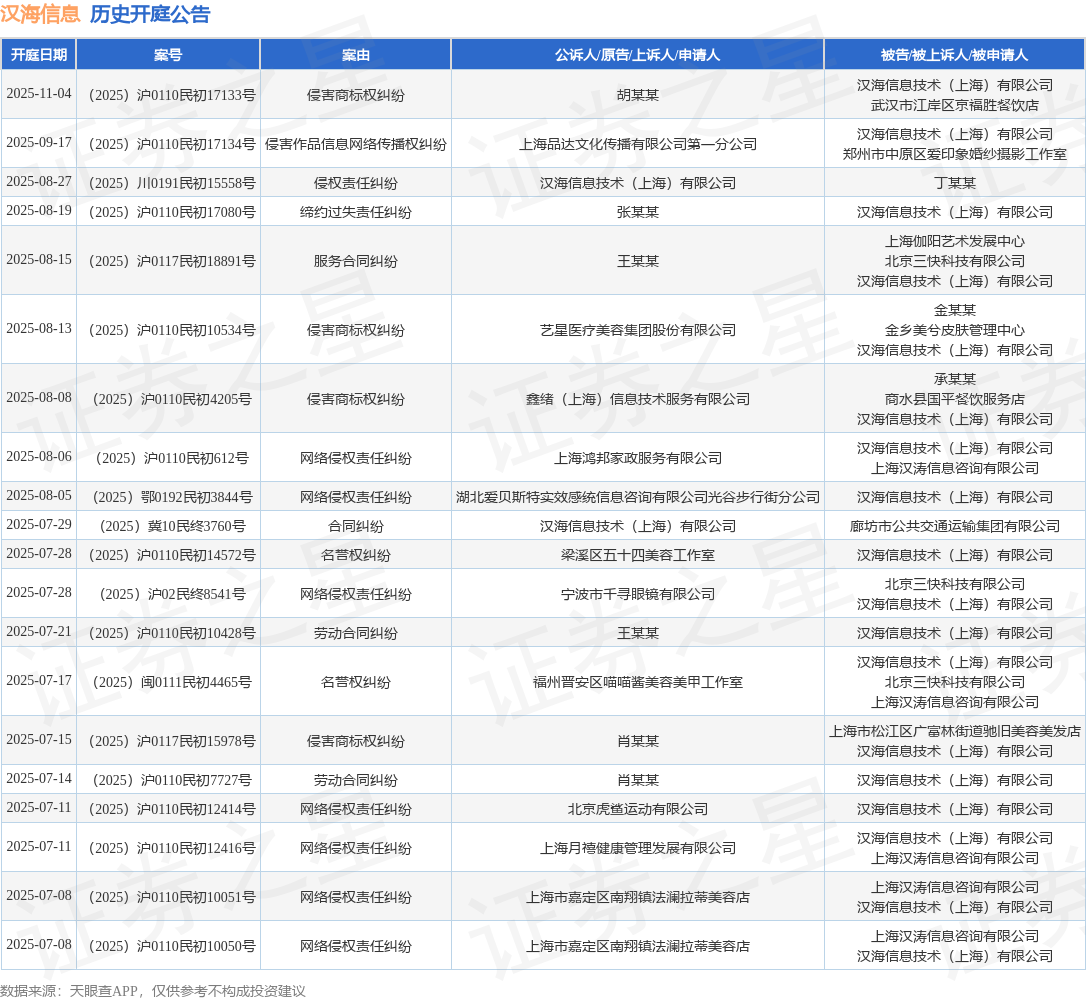Select case number (2025)沪02民终8541号
1086x1000 pixels.
pyautogui.click(x=172, y=593)
